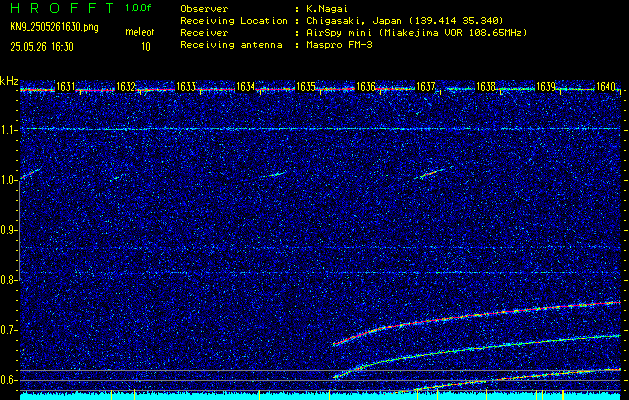629x400 pixels.
Task: Click the kHz axis unit label
Action: click(9, 81)
